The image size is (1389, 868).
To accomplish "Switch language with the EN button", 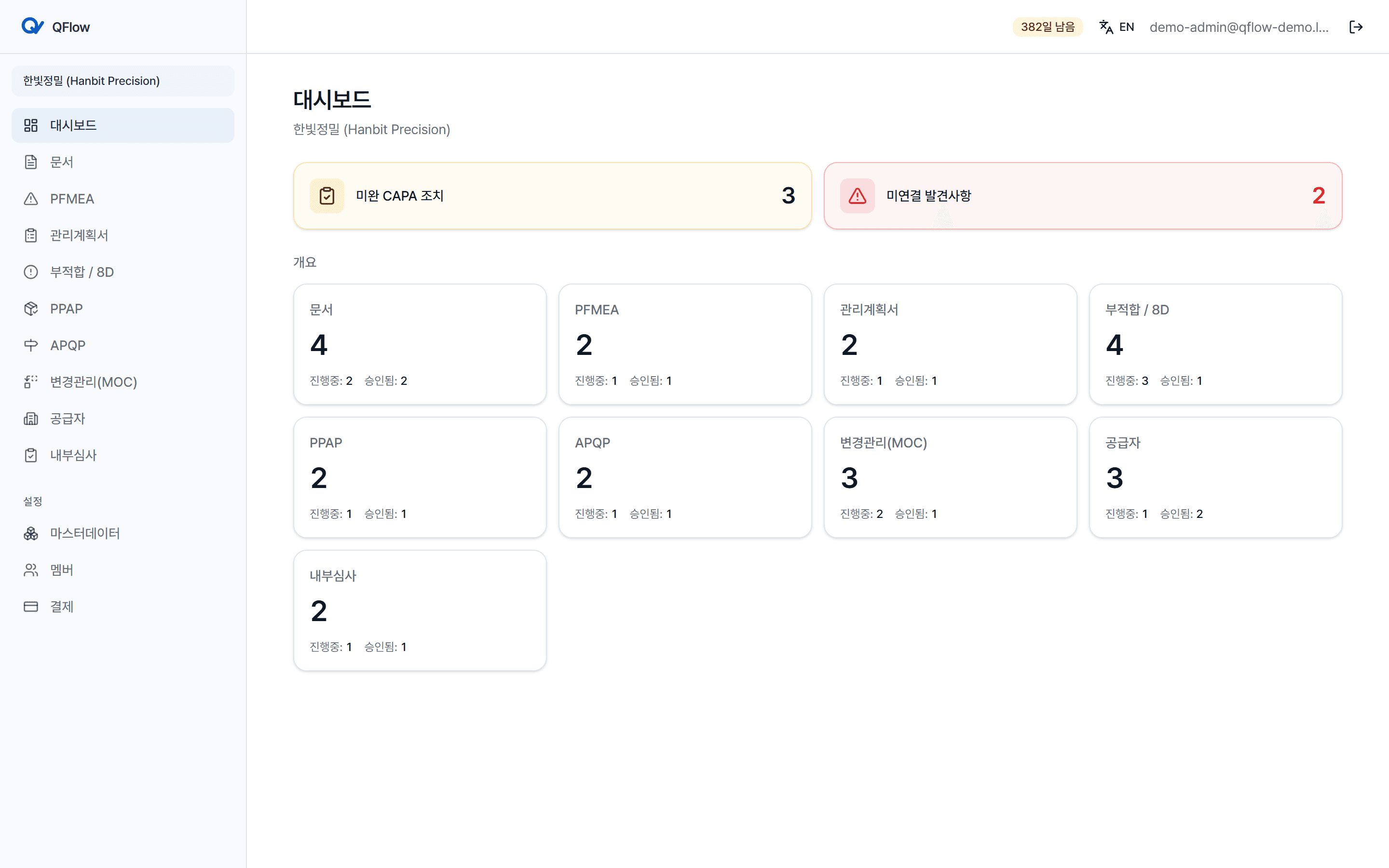I will pos(1117,27).
